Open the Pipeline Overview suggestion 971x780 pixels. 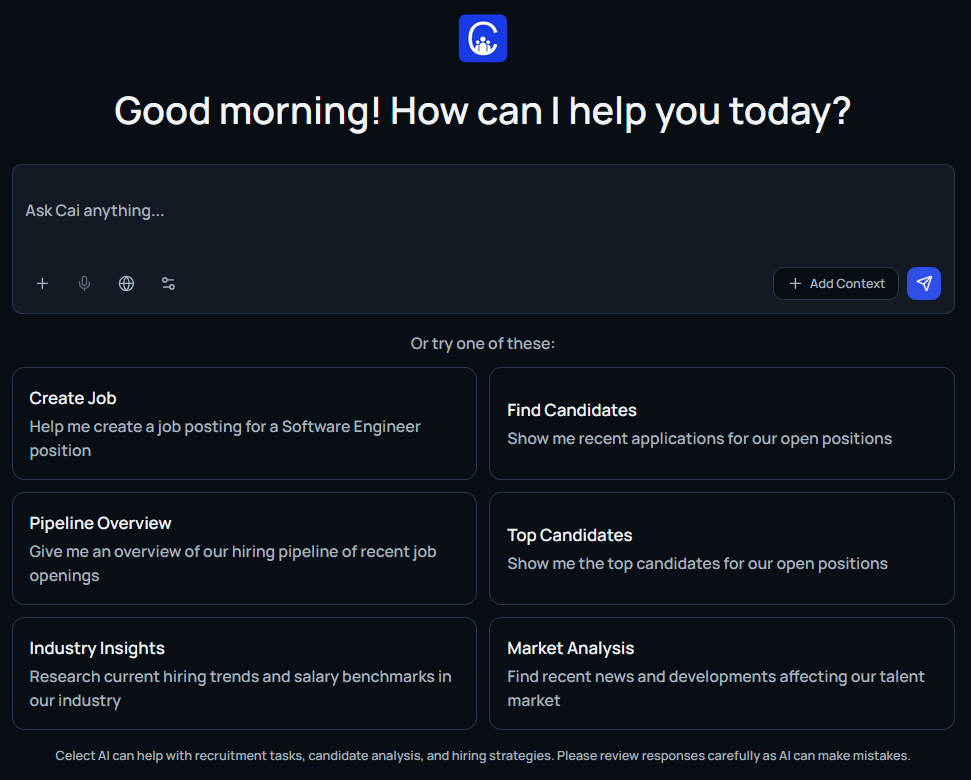244,548
